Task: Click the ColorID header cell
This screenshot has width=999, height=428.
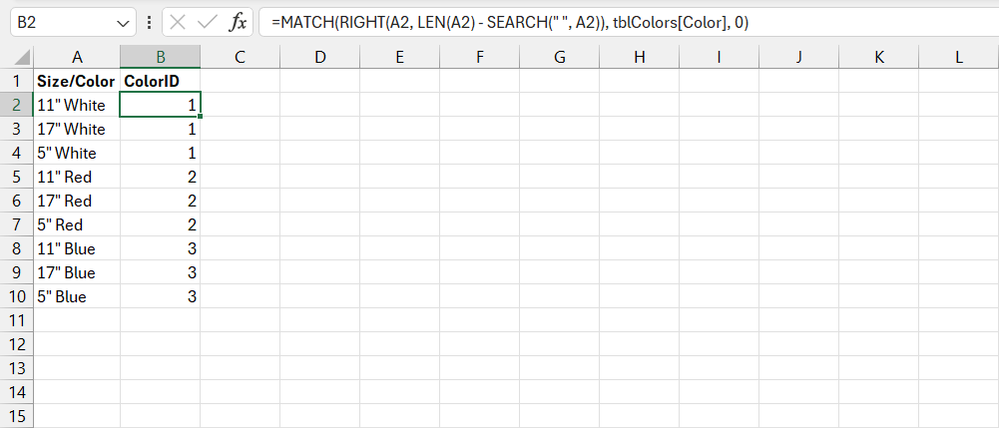Action: pos(159,81)
